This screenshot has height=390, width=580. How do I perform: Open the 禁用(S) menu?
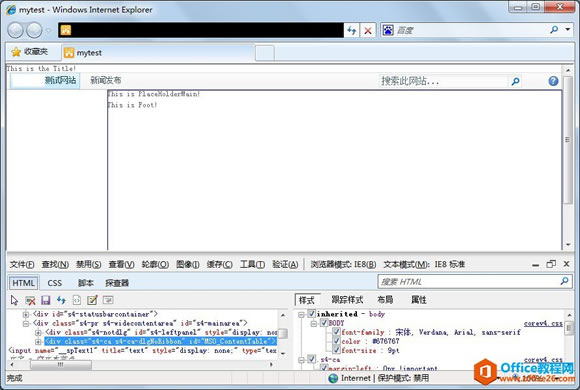[88, 264]
